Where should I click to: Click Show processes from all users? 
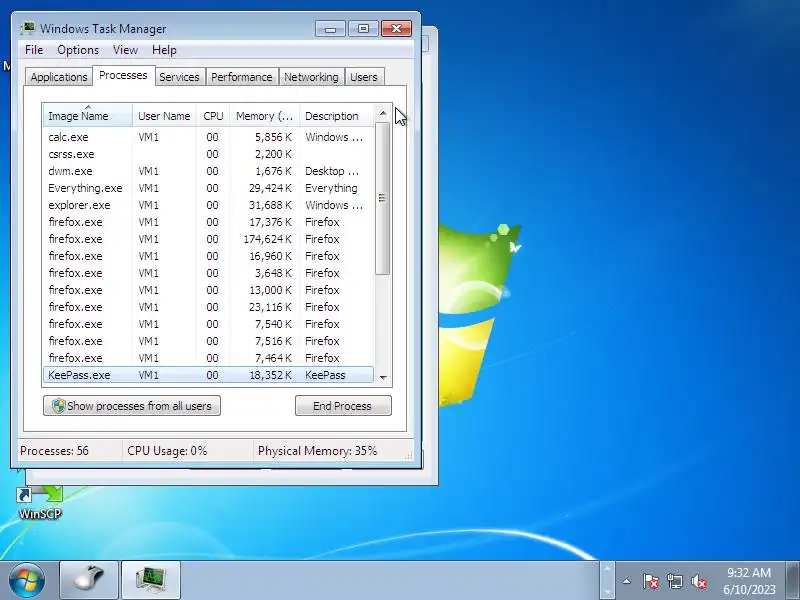point(132,406)
